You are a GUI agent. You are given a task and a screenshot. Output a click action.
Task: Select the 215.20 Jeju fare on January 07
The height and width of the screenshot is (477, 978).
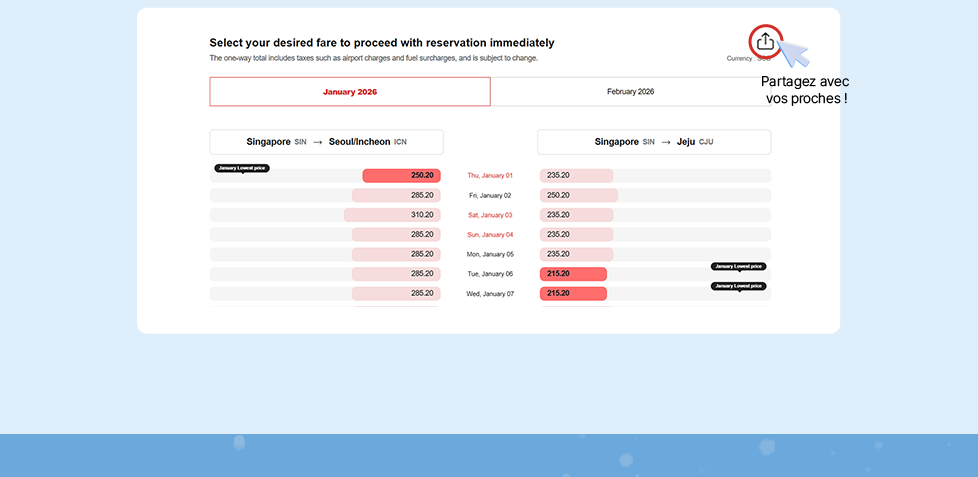(573, 294)
